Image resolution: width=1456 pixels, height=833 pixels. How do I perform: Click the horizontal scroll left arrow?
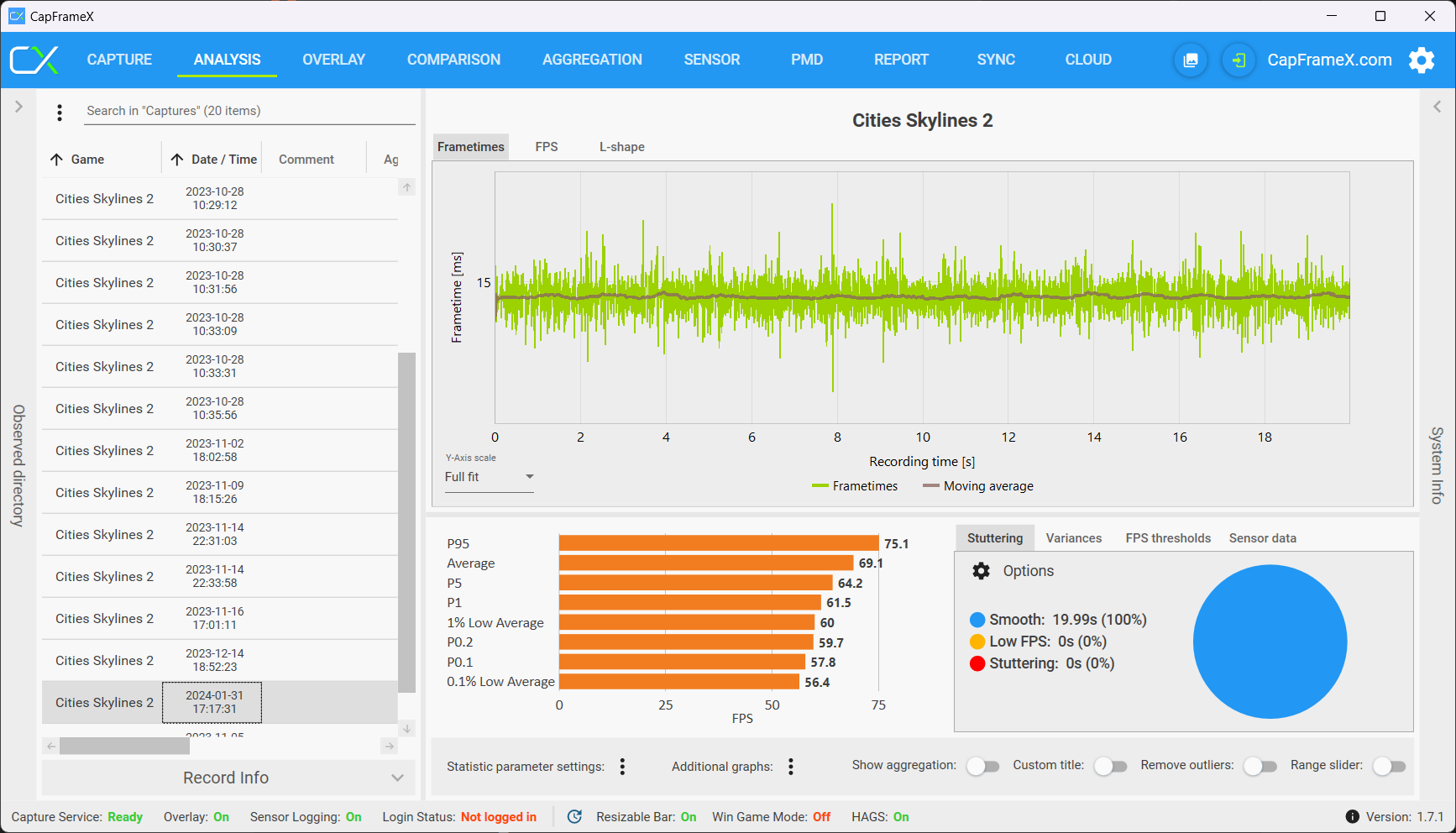point(51,746)
